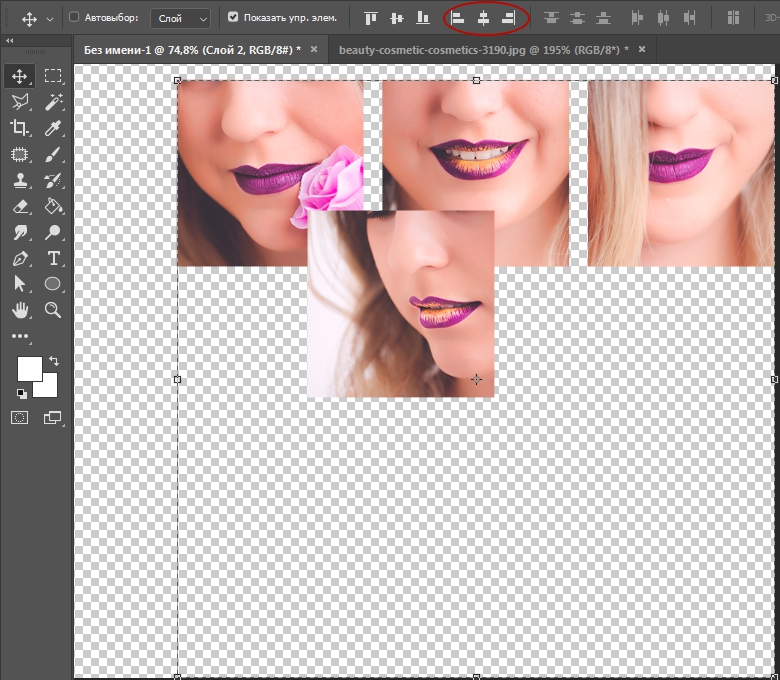Image resolution: width=780 pixels, height=680 pixels.
Task: Select the Ellipse shape tool
Action: [53, 284]
